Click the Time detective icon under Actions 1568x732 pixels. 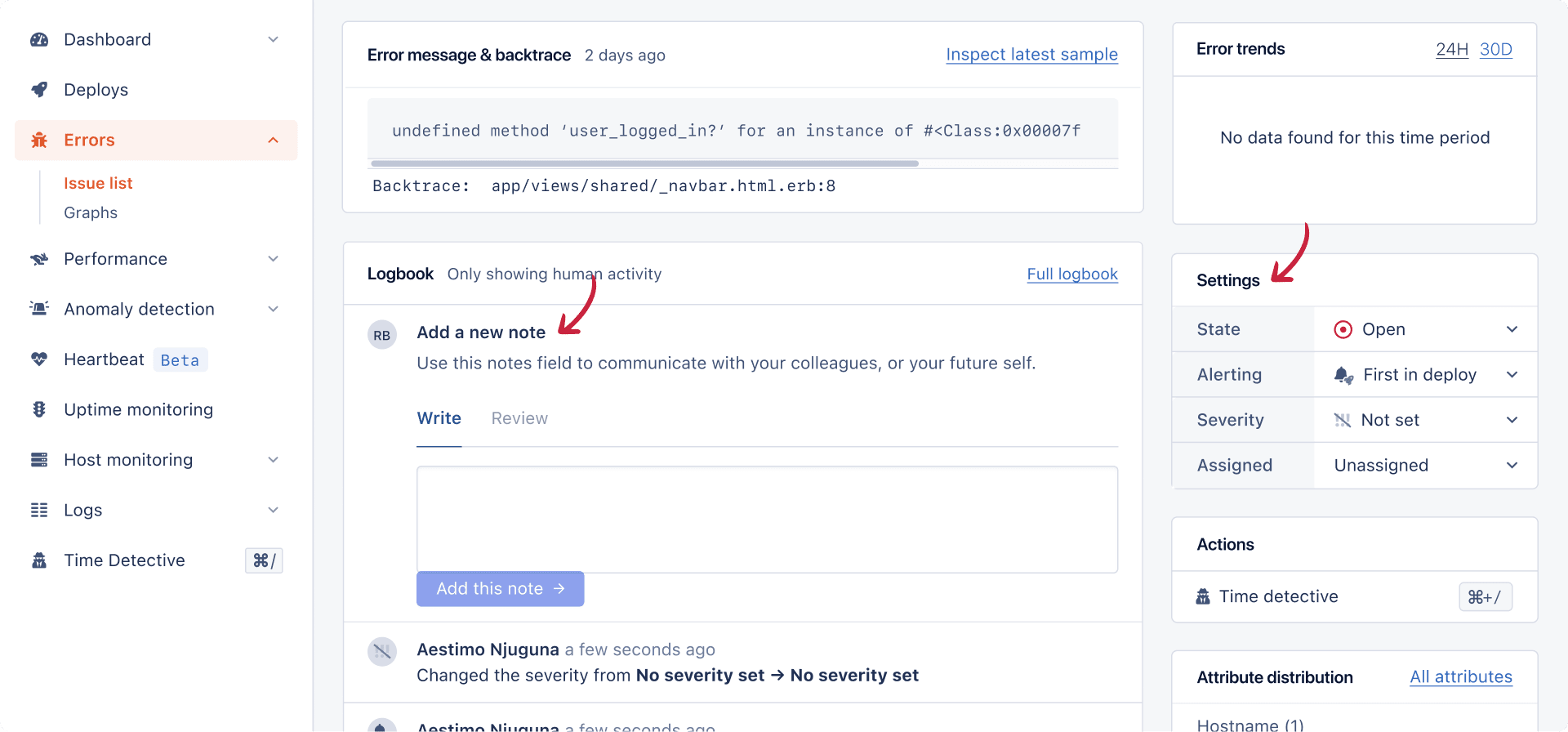click(x=1202, y=596)
